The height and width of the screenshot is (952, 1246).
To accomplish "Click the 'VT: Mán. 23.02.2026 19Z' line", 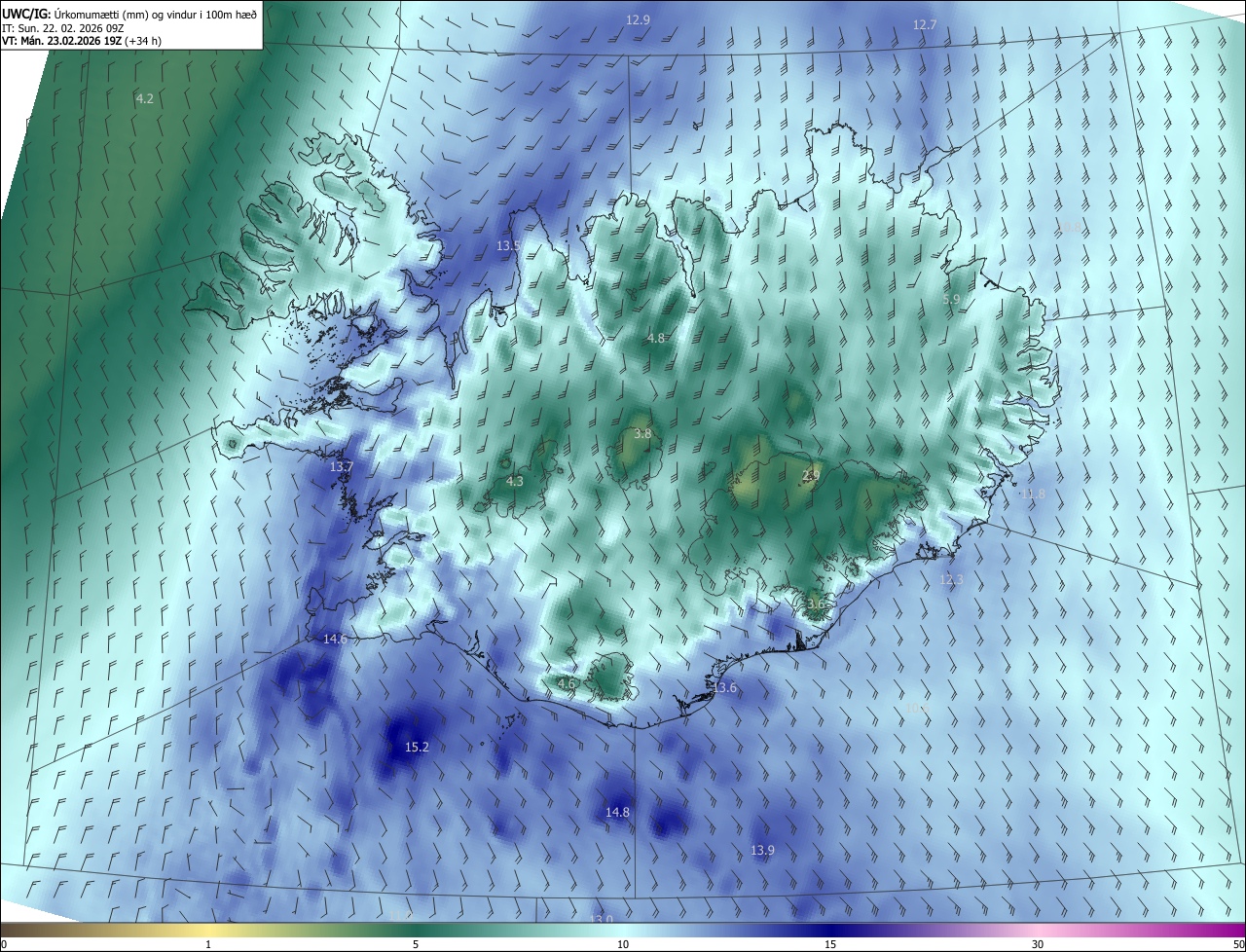I will click(x=82, y=41).
